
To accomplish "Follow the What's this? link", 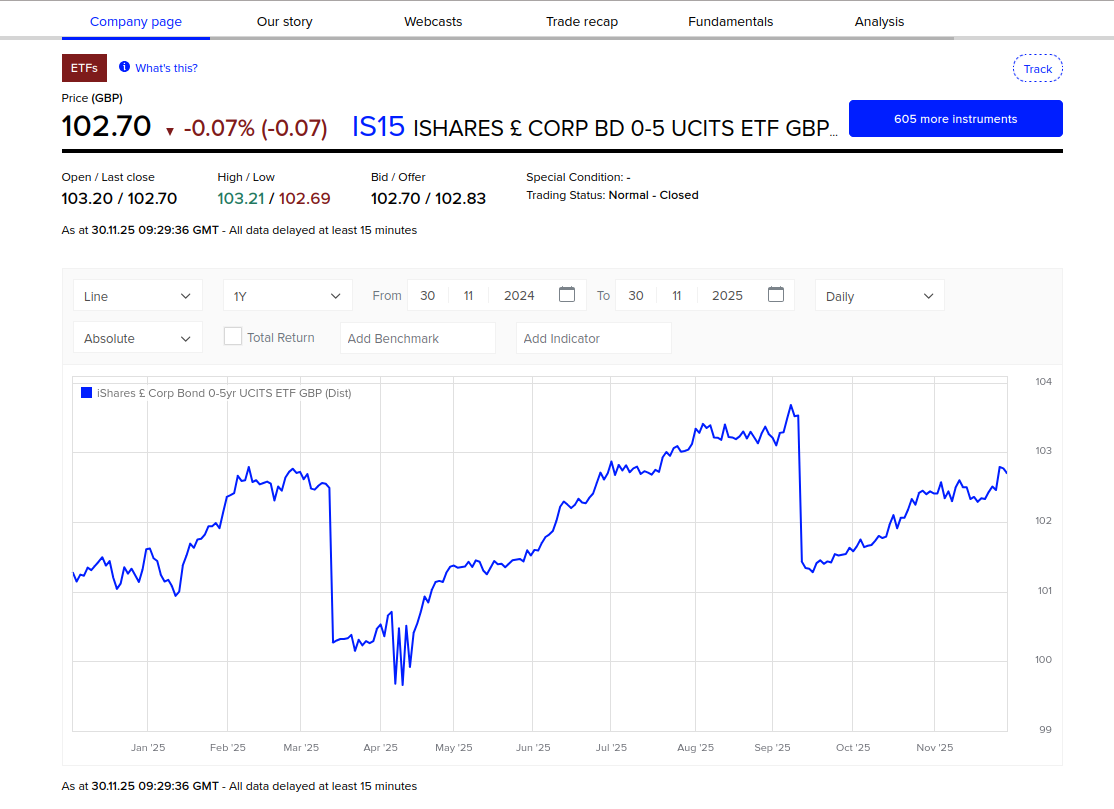I will tap(166, 68).
